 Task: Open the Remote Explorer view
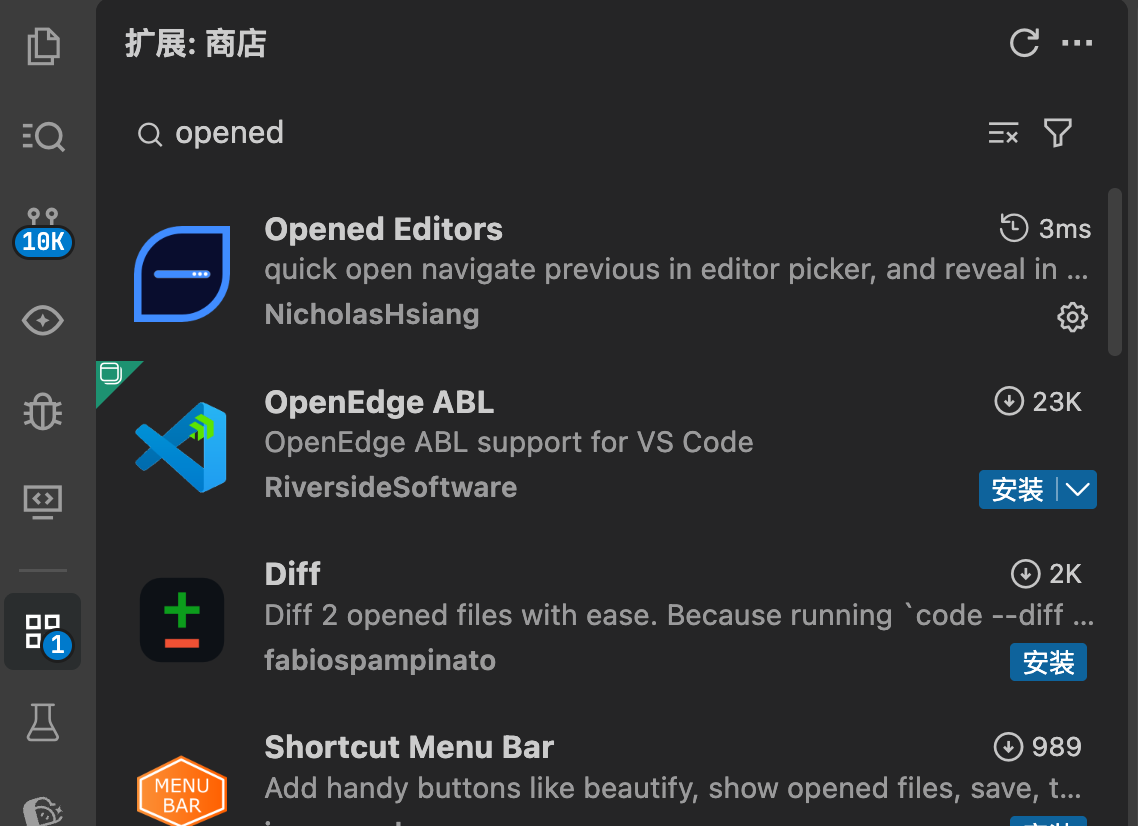pyautogui.click(x=43, y=500)
